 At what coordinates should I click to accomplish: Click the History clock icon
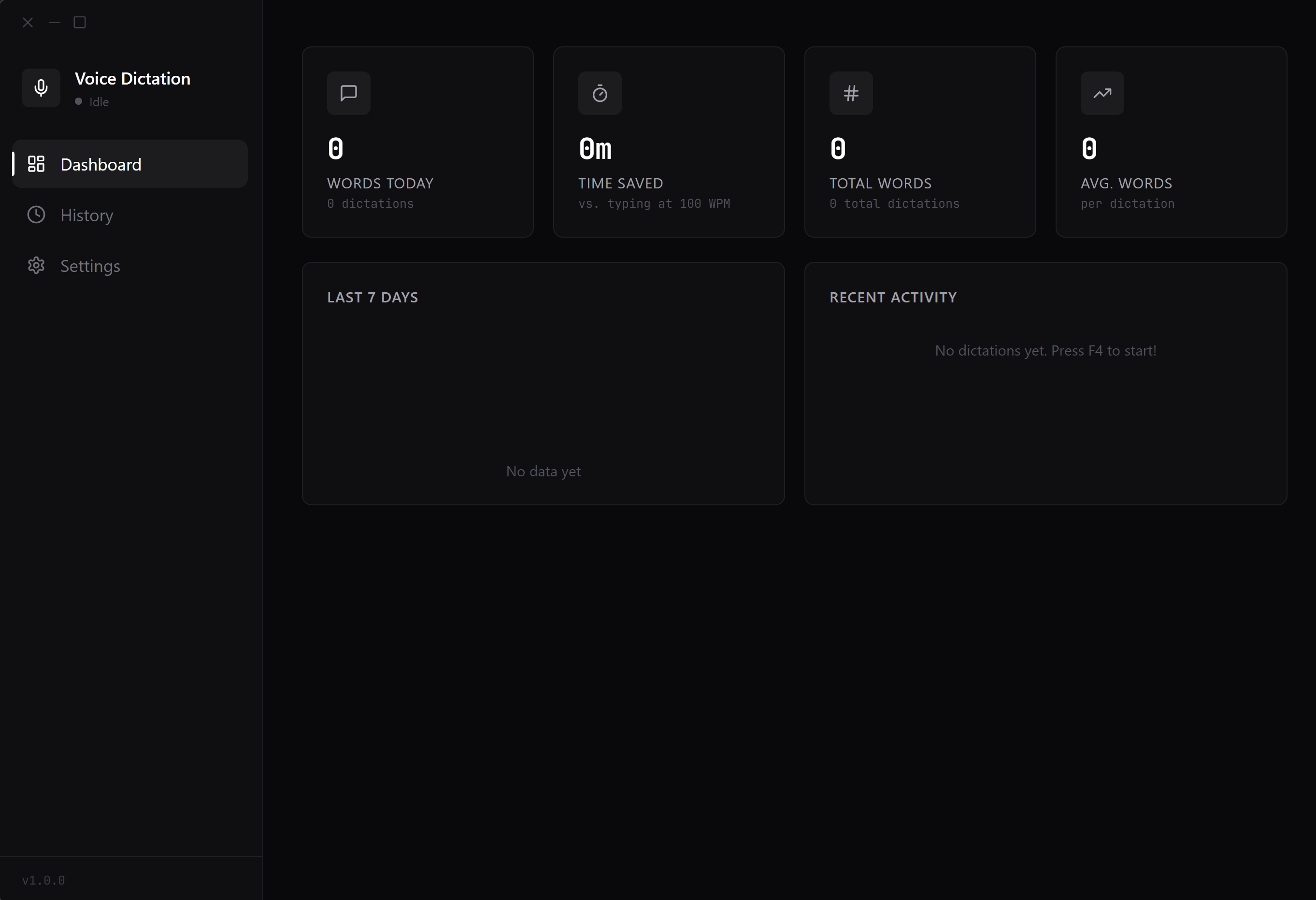pyautogui.click(x=36, y=214)
